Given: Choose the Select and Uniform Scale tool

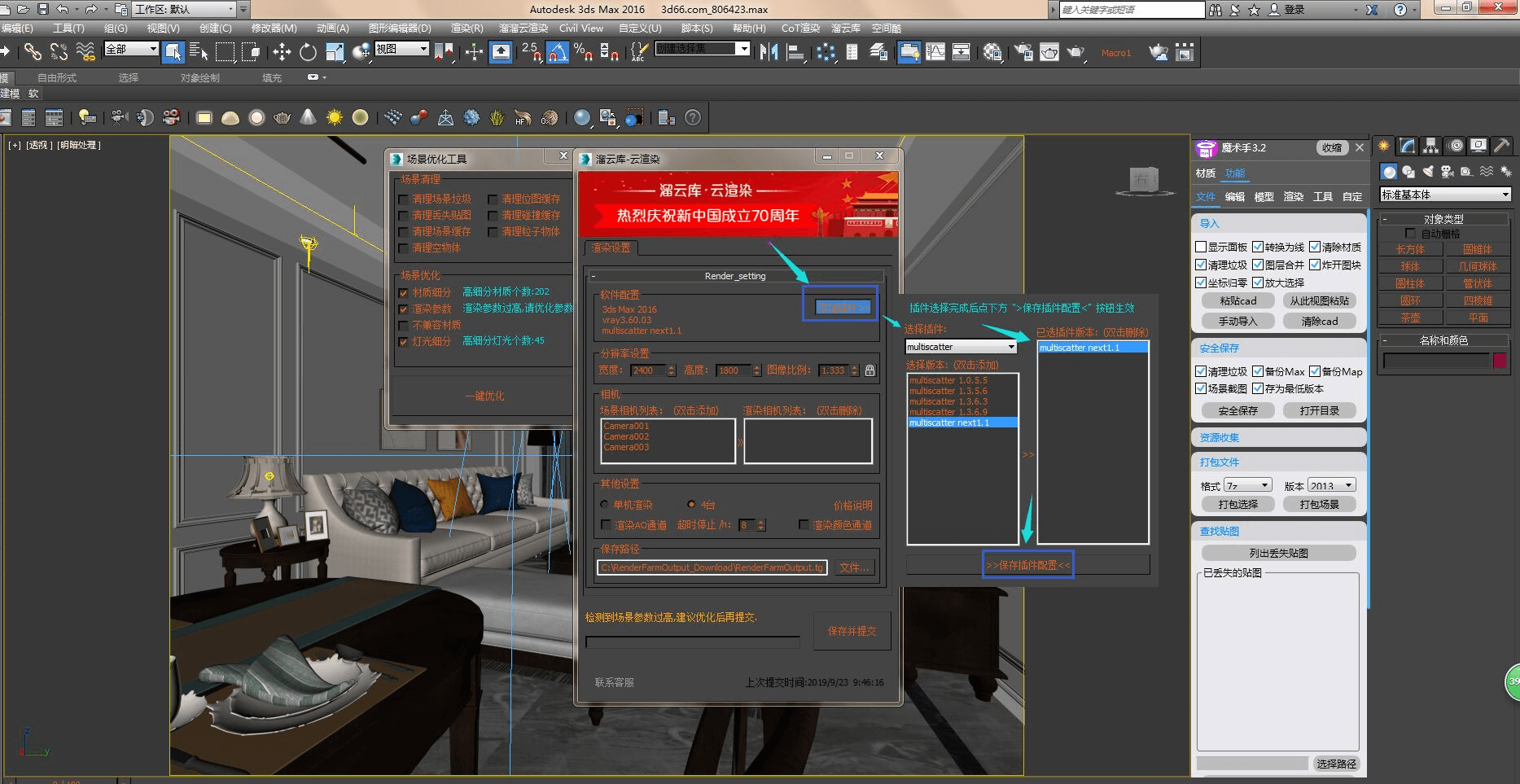Looking at the screenshot, I should [335, 52].
